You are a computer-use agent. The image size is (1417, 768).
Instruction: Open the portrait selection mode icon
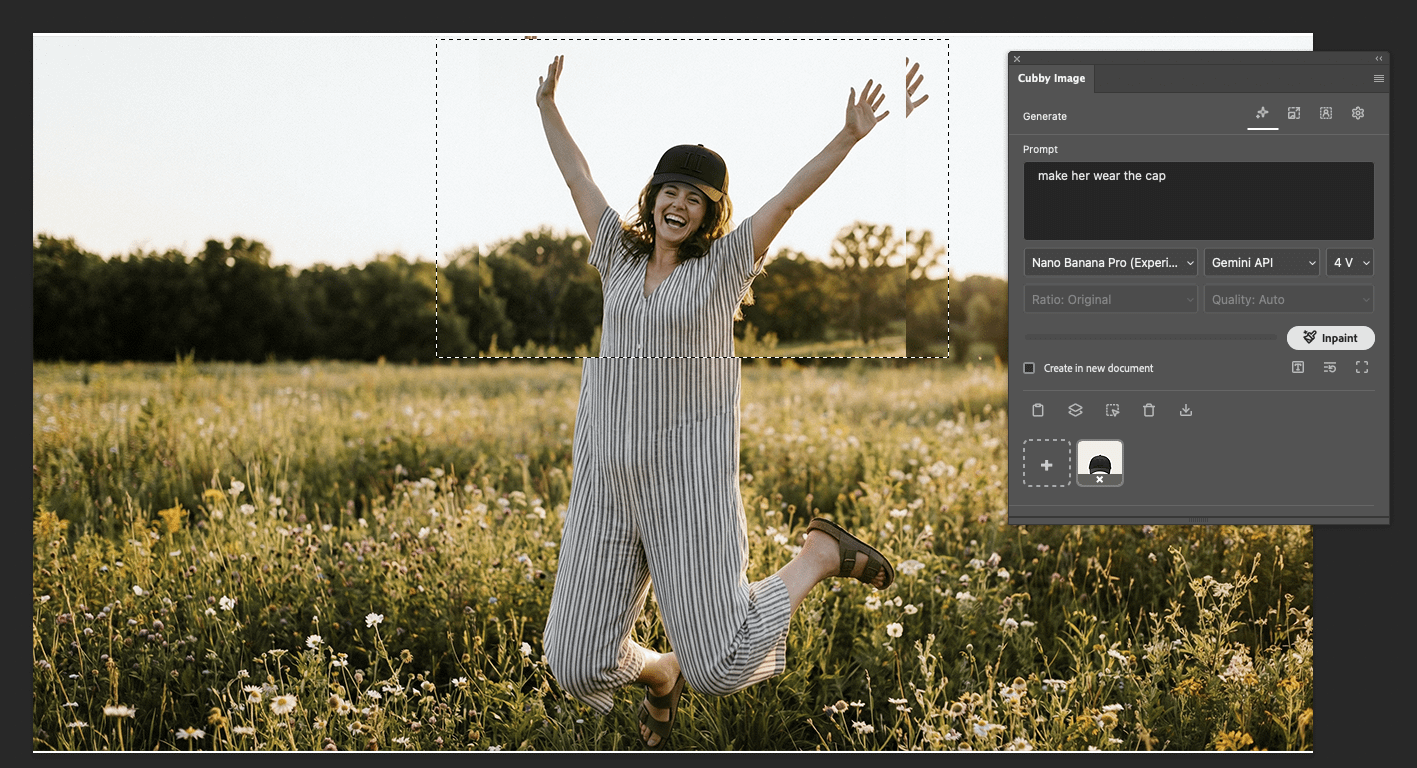tap(1326, 114)
